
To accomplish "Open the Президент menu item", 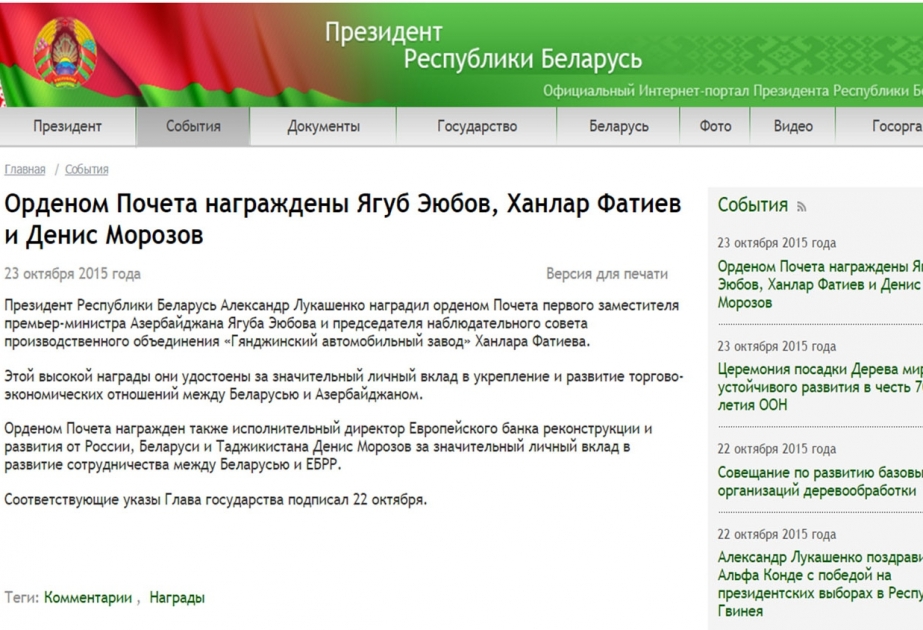I will tap(67, 127).
